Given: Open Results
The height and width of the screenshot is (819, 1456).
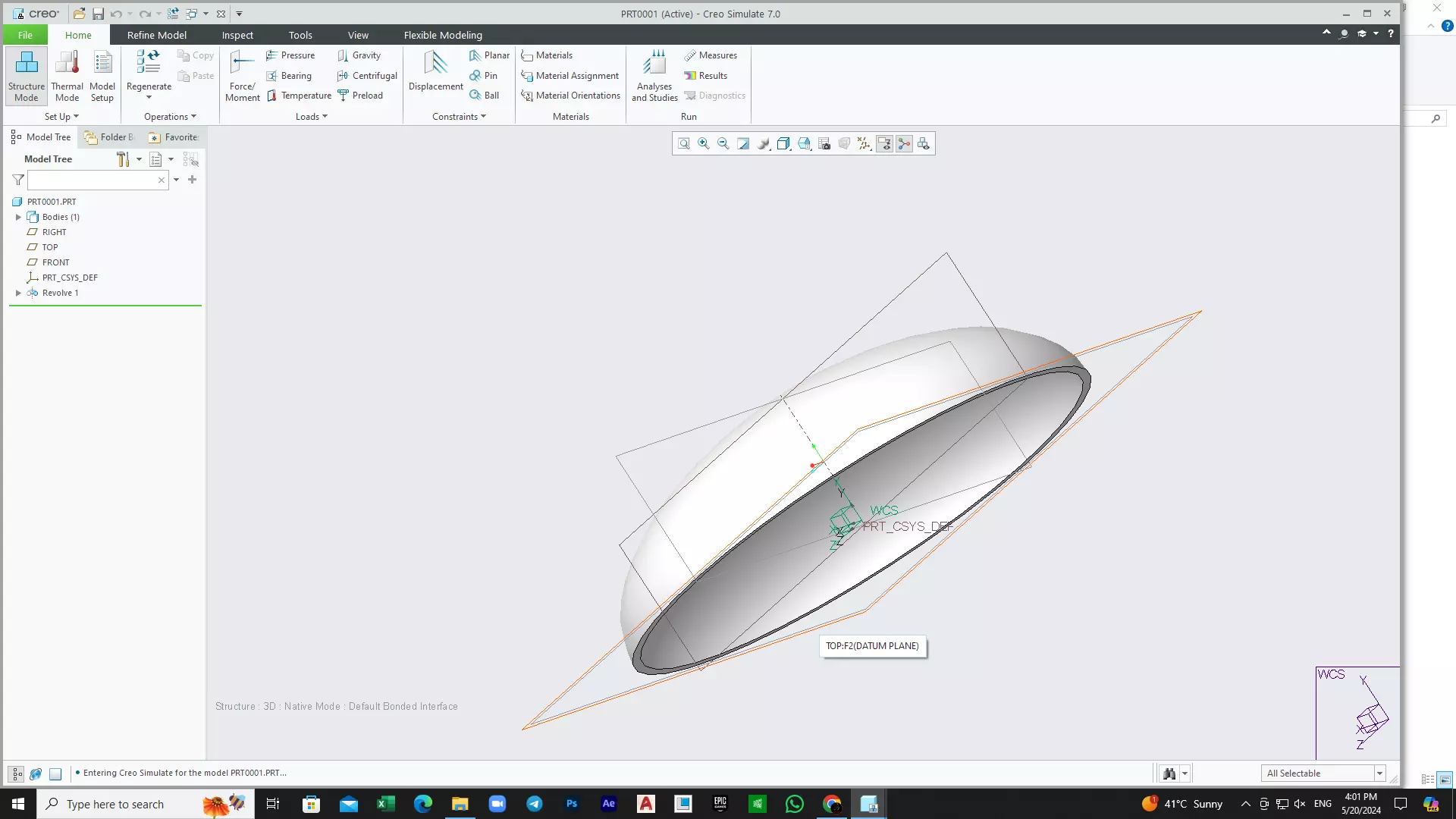Looking at the screenshot, I should (x=706, y=76).
